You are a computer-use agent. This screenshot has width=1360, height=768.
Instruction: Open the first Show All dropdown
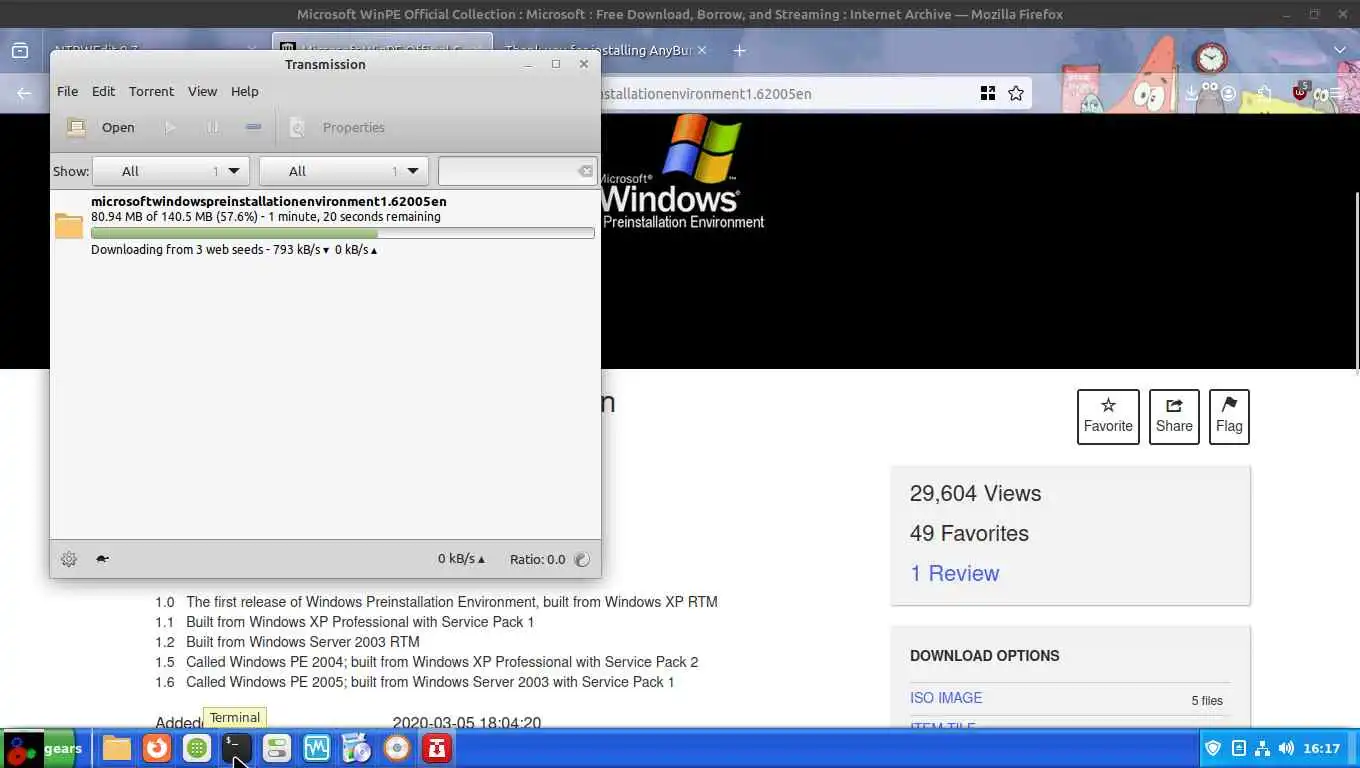click(x=170, y=171)
